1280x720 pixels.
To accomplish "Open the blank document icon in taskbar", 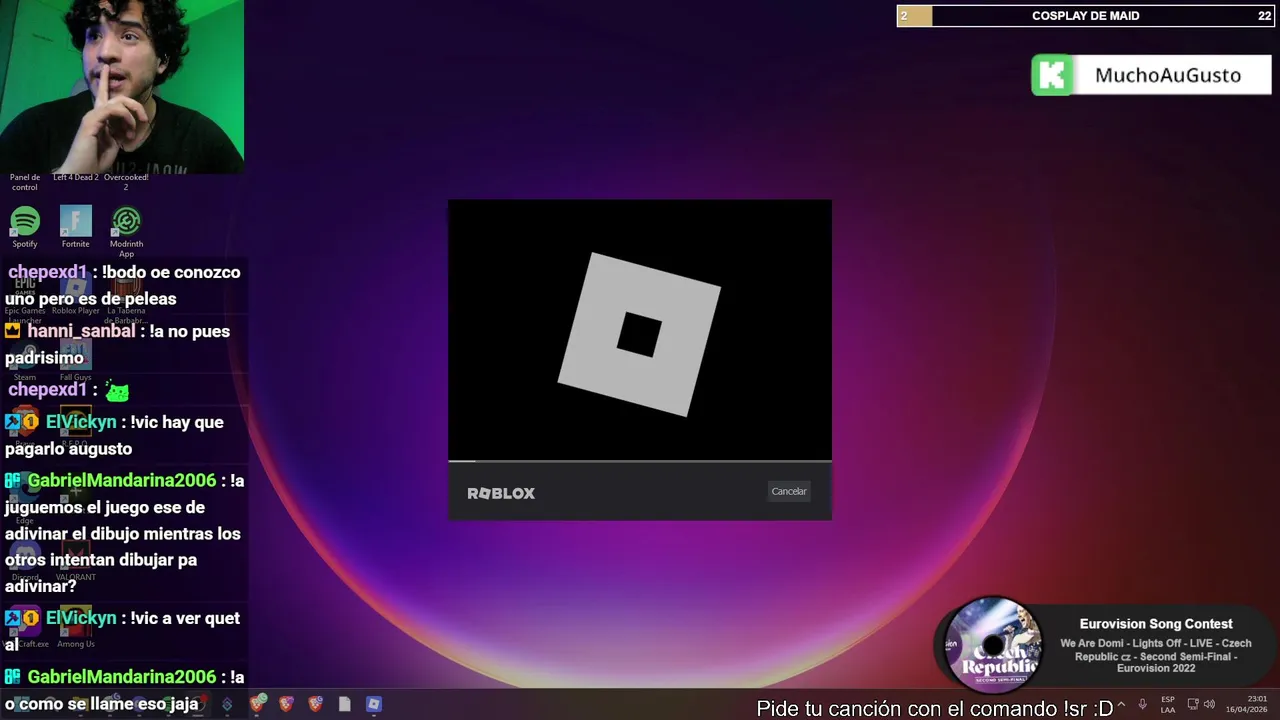I will click(x=344, y=704).
